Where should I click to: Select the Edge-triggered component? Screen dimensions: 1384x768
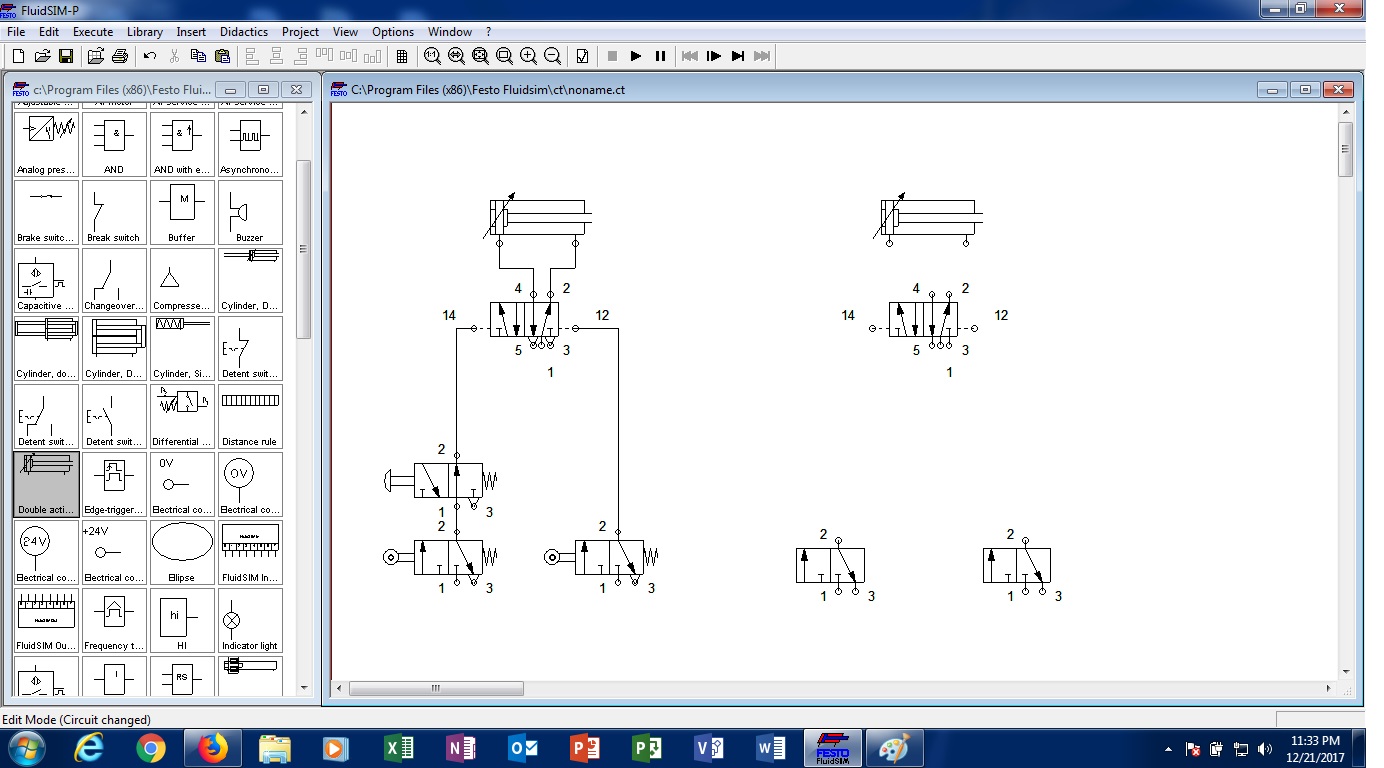(114, 484)
